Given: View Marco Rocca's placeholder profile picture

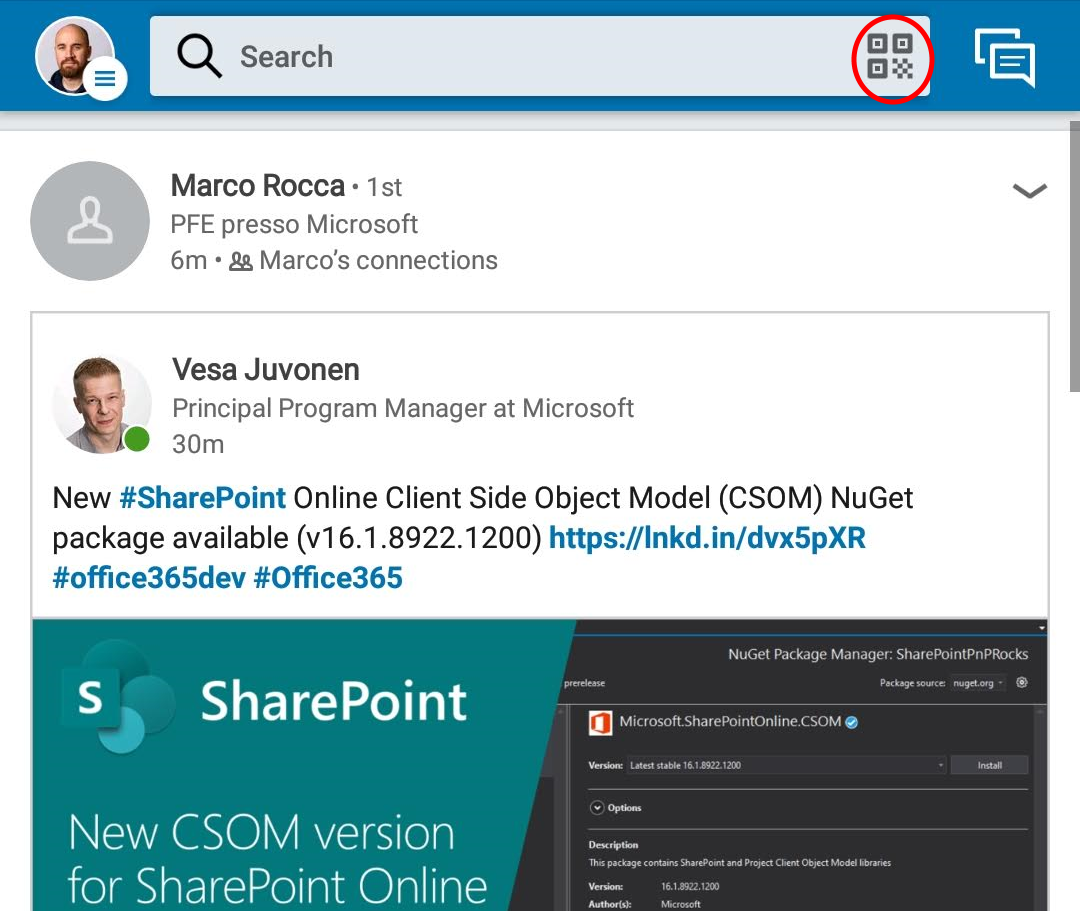Looking at the screenshot, I should point(90,221).
